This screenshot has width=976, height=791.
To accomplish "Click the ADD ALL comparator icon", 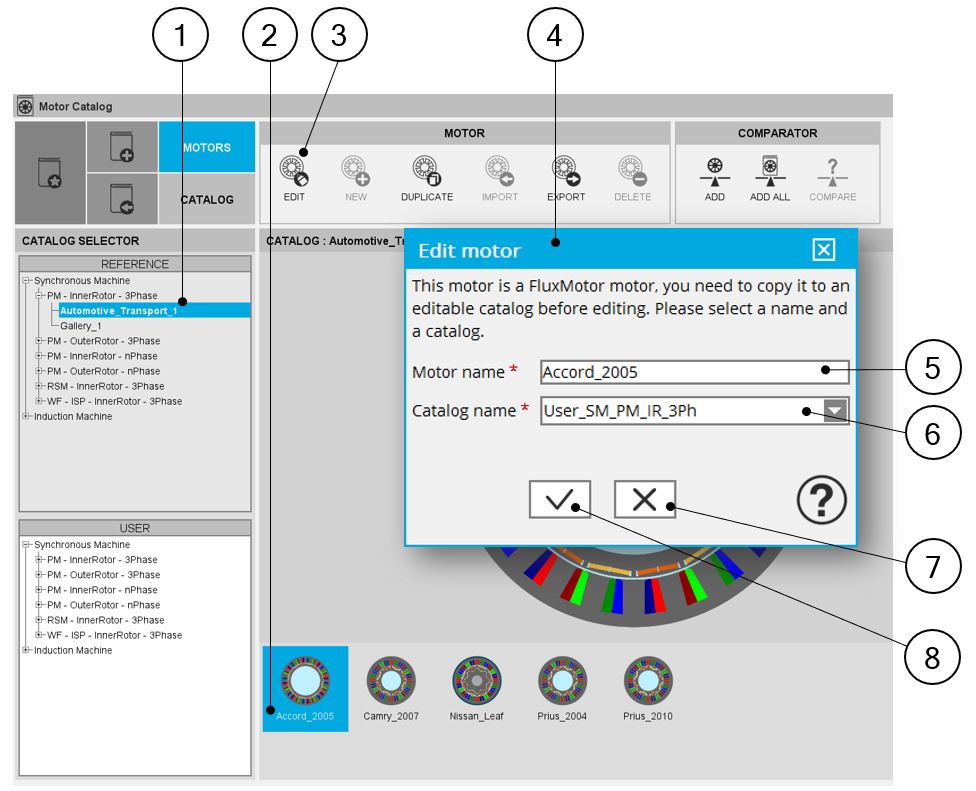I will click(769, 173).
